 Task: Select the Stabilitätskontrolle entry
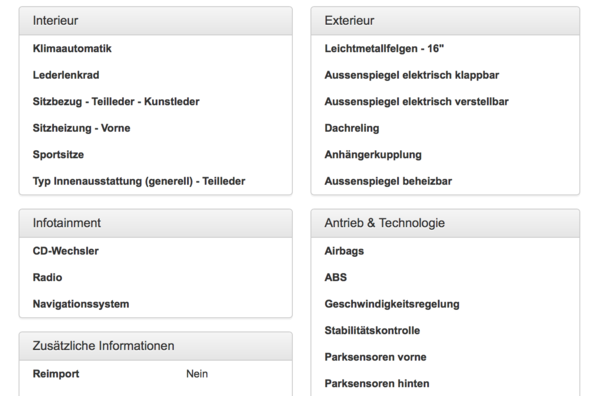point(372,331)
